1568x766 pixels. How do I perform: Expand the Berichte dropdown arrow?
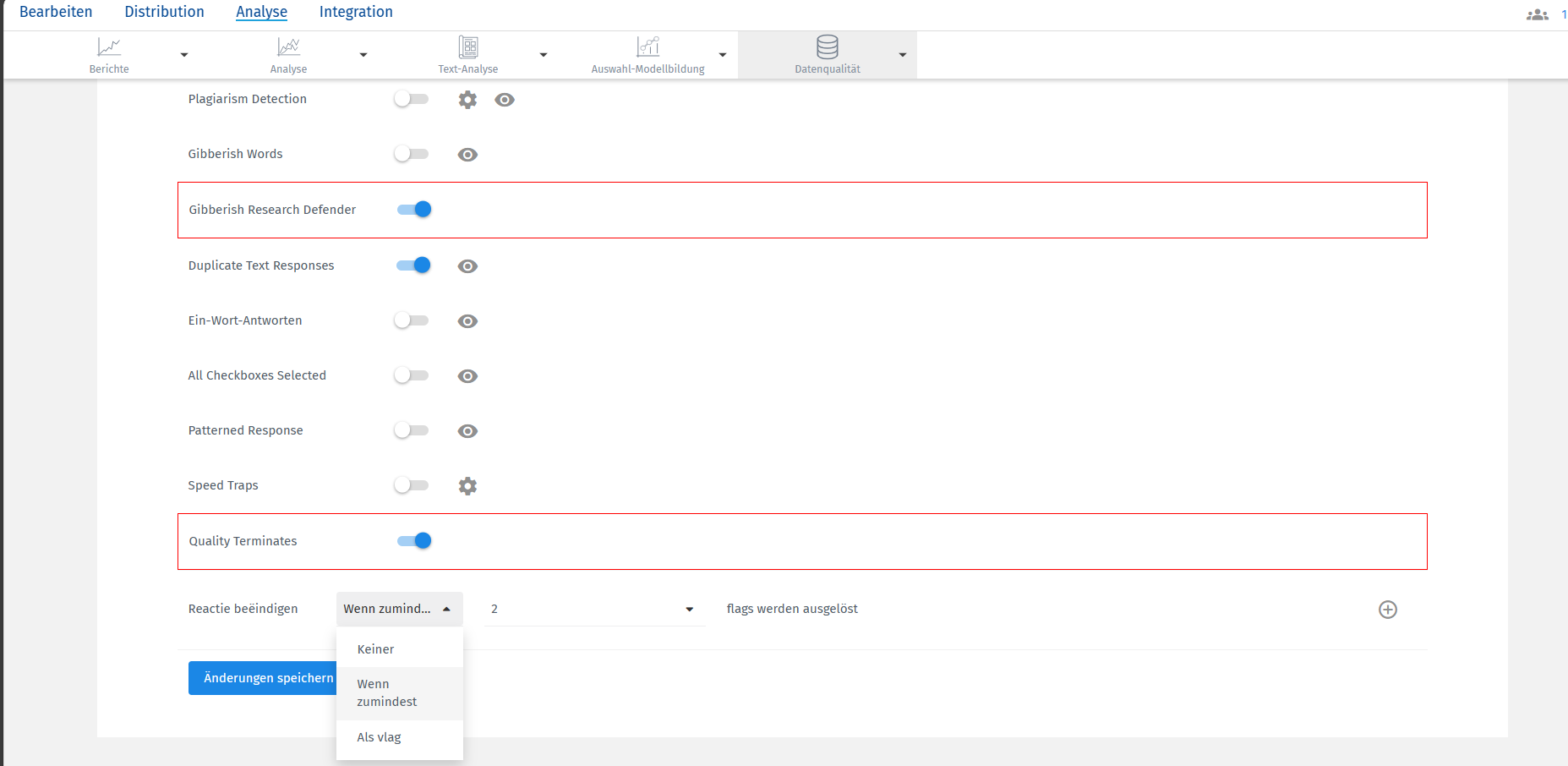pyautogui.click(x=183, y=54)
